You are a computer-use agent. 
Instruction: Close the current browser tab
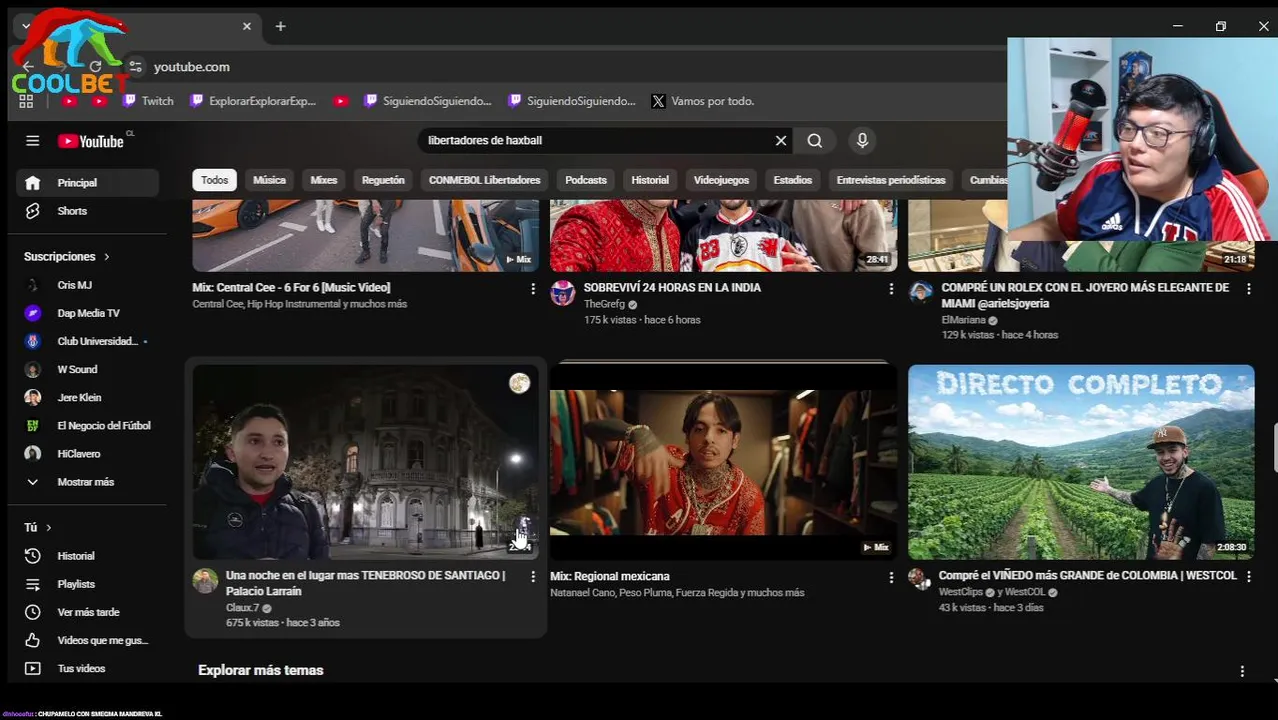247,26
